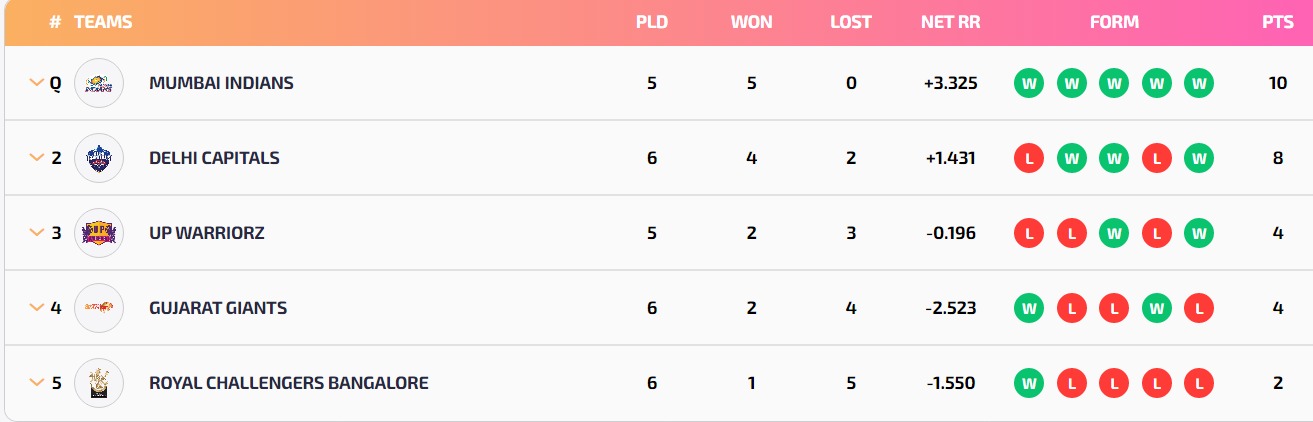Viewport: 1313px width, 422px height.
Task: Click Delhi Capitals' first red L form badge
Action: point(1029,158)
